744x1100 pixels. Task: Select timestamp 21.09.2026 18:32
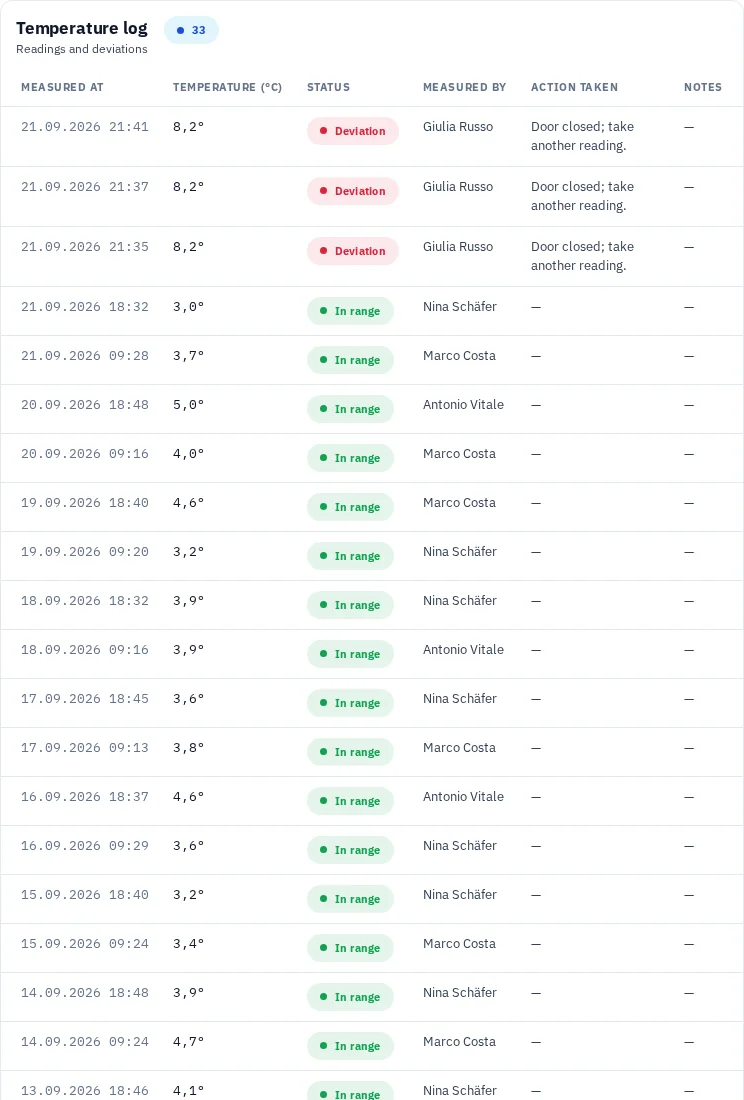85,307
